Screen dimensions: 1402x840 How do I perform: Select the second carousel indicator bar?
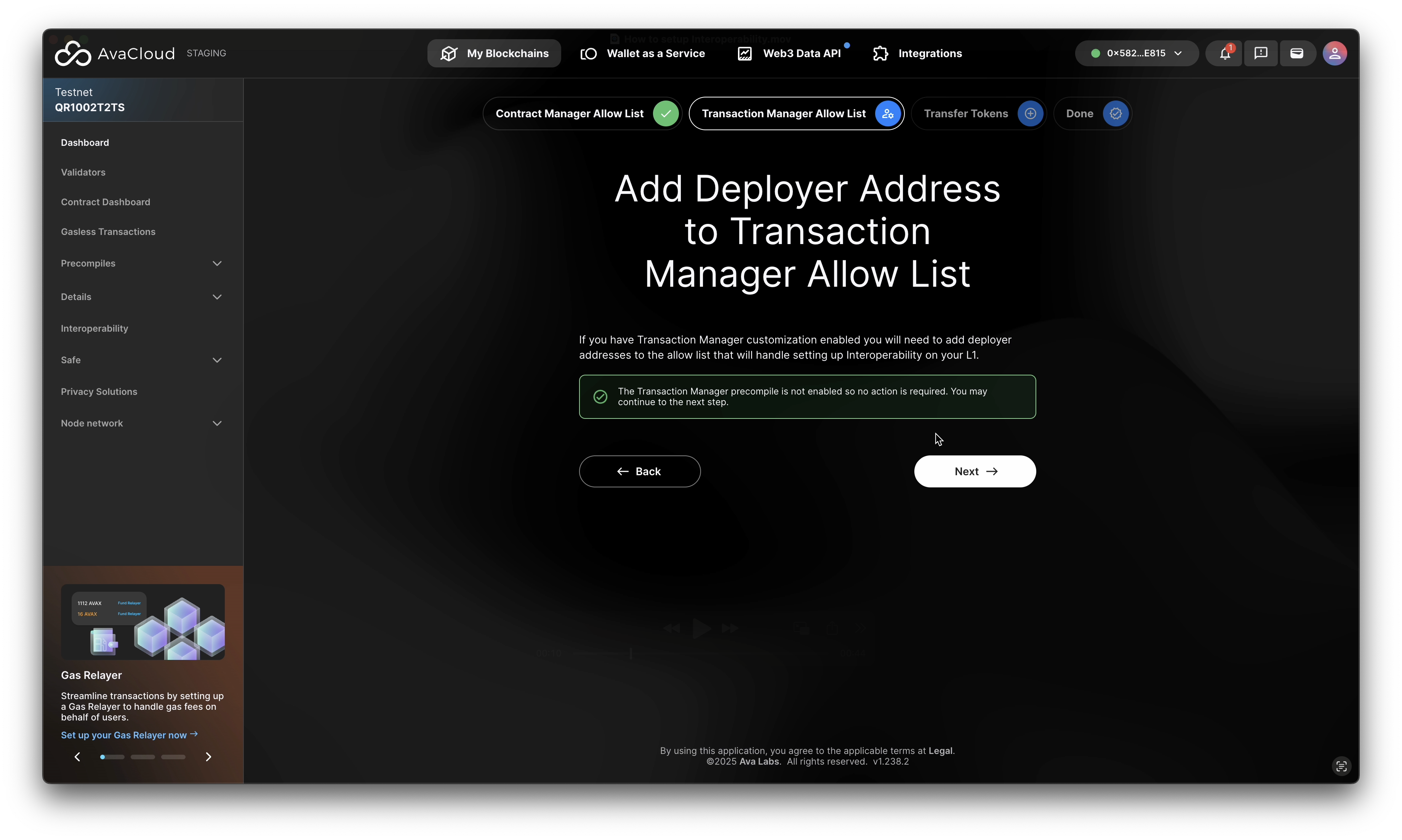point(143,757)
